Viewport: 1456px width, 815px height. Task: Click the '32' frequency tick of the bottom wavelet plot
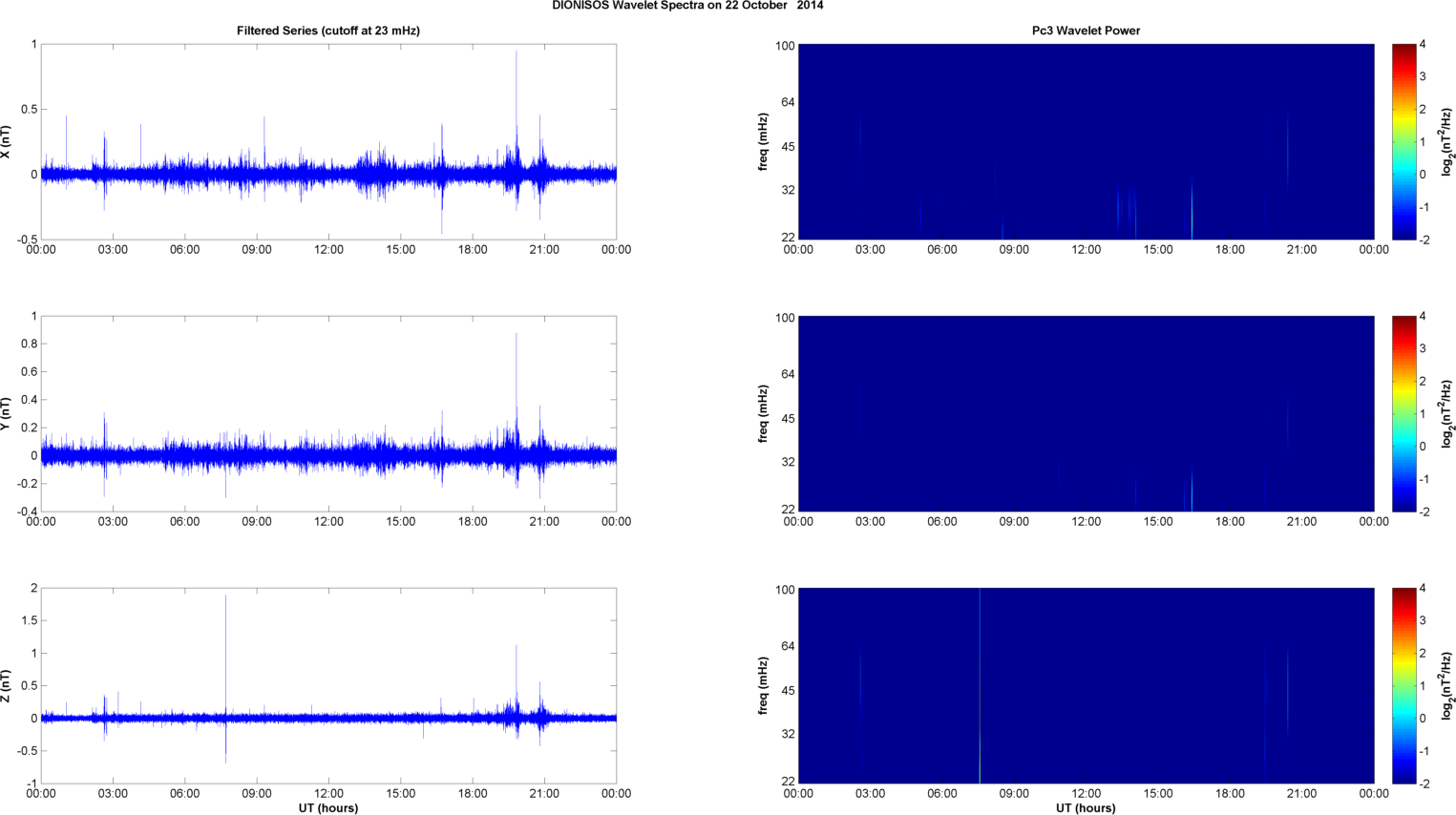pos(788,735)
